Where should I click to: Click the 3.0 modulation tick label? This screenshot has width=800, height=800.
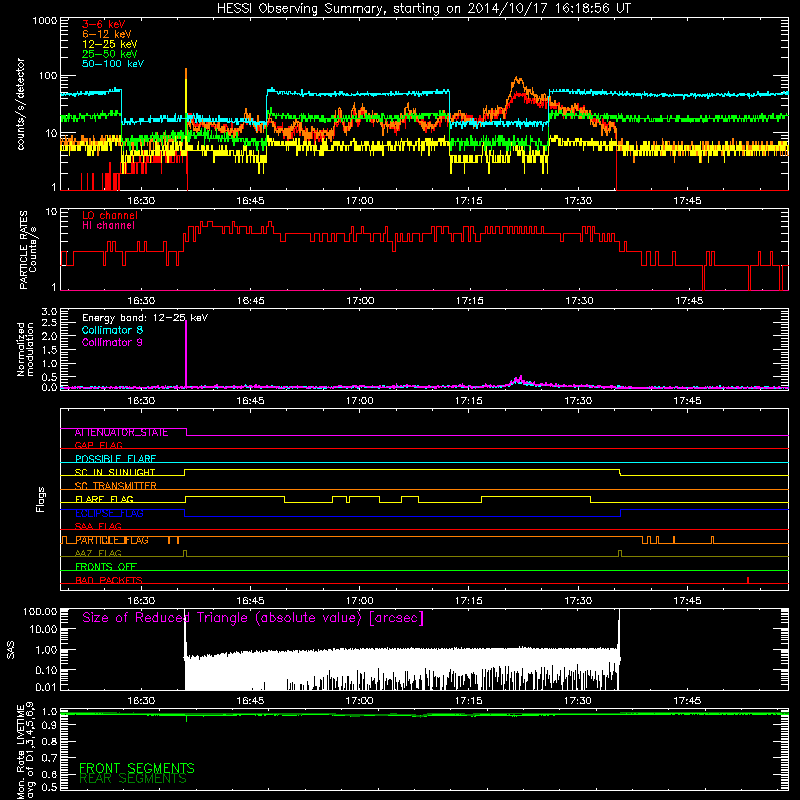coord(49,312)
